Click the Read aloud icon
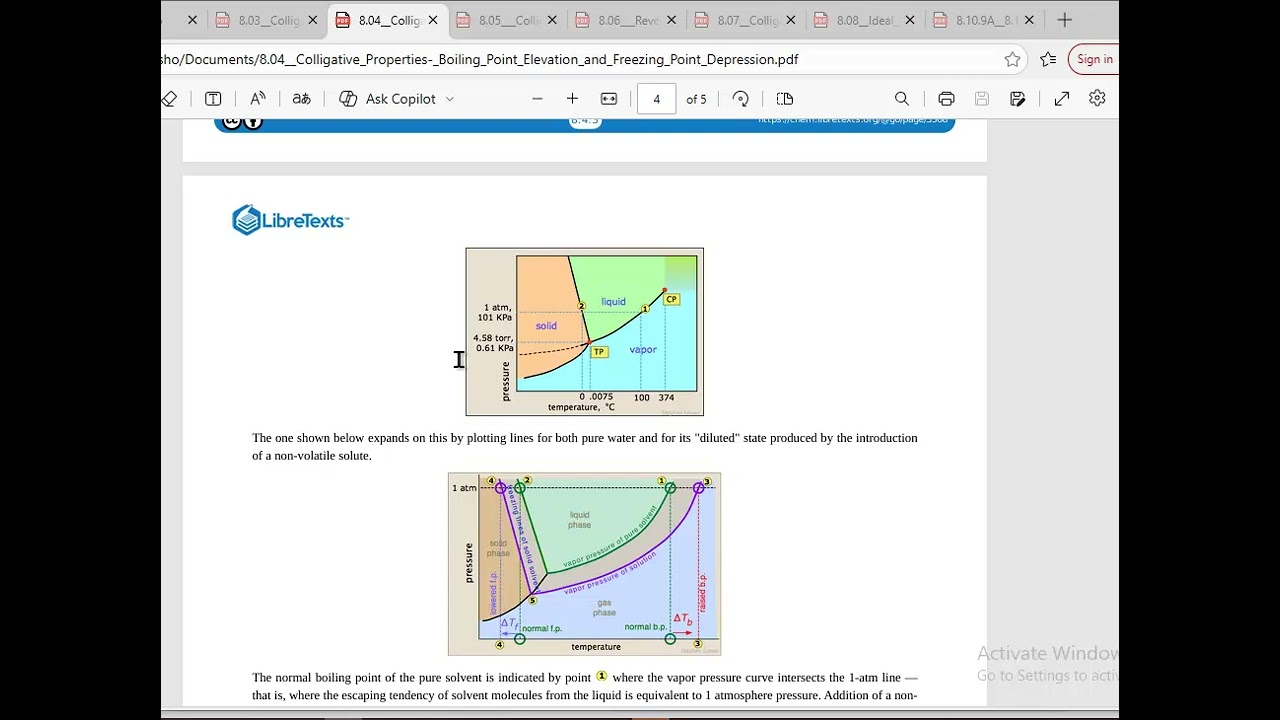 pyautogui.click(x=257, y=98)
